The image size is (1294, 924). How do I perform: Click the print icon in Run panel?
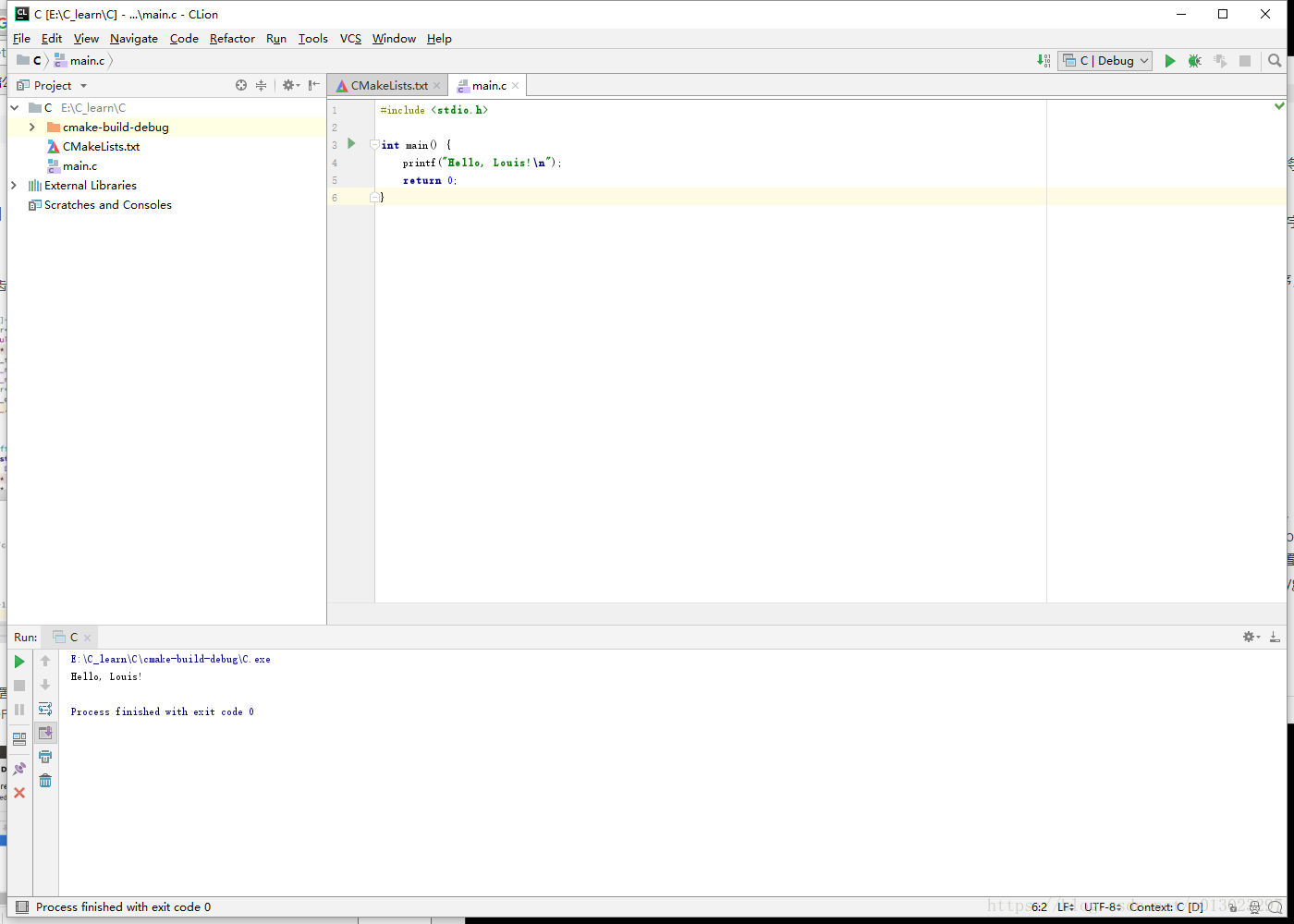tap(45, 757)
